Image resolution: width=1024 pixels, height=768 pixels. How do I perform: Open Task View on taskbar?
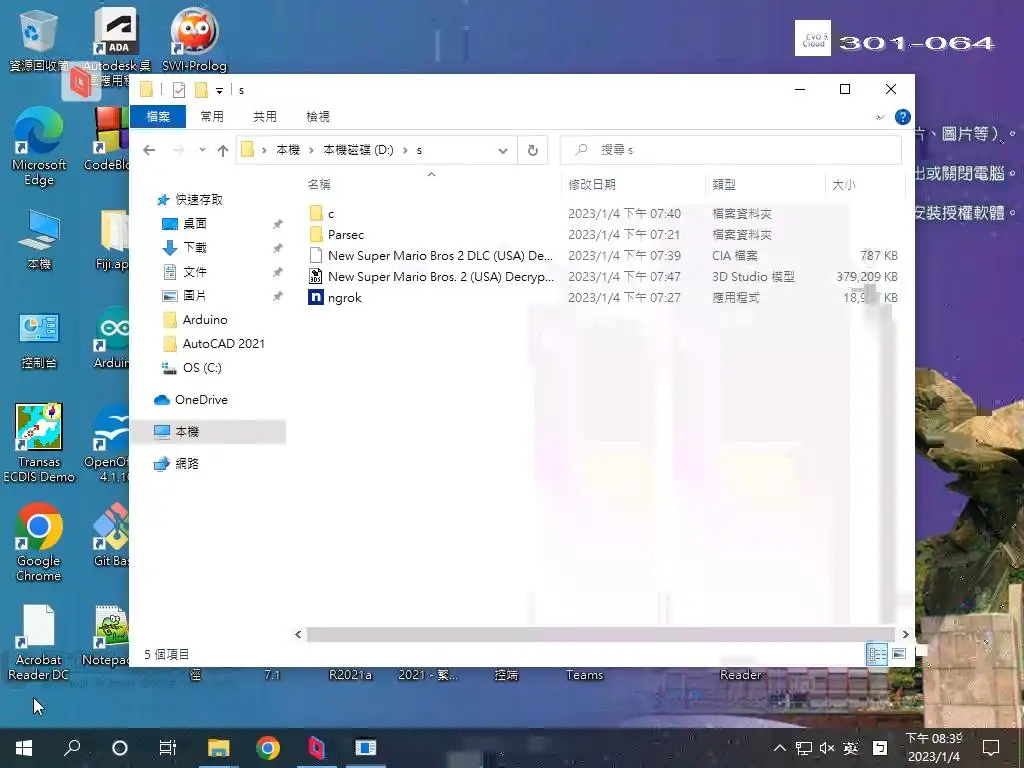(x=168, y=748)
